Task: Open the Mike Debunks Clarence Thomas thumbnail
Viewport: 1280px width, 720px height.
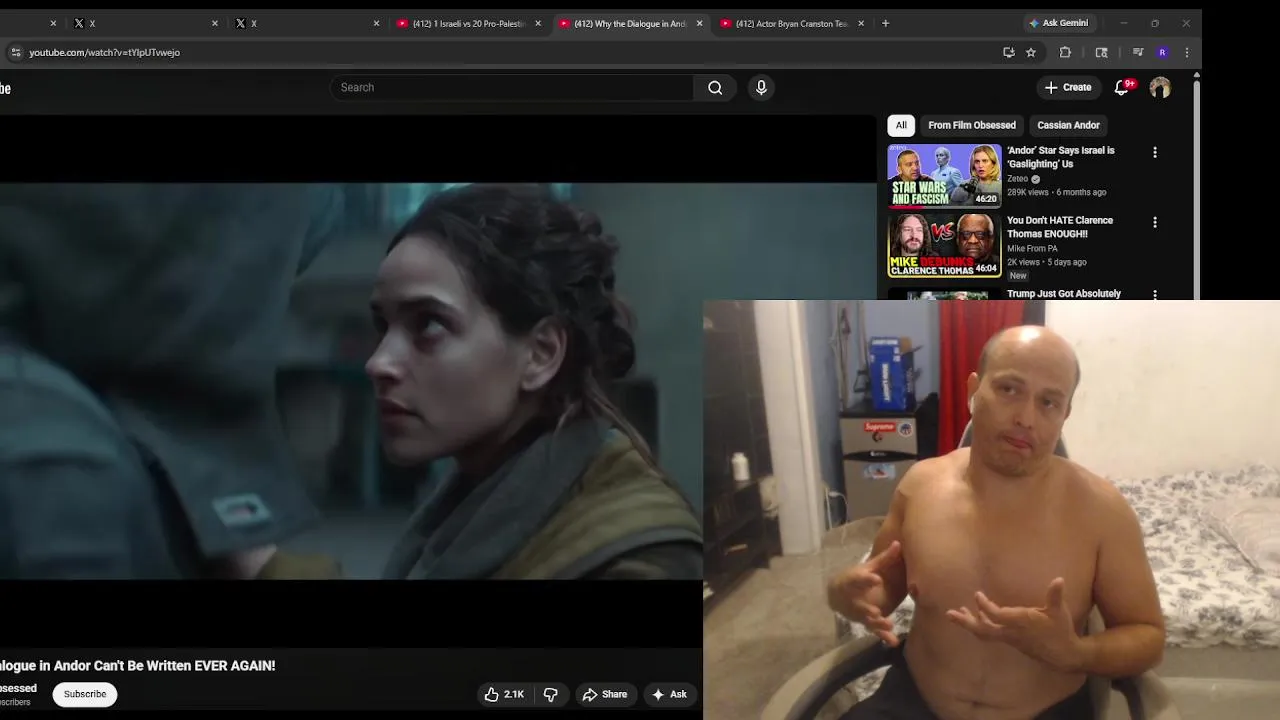Action: [x=944, y=246]
